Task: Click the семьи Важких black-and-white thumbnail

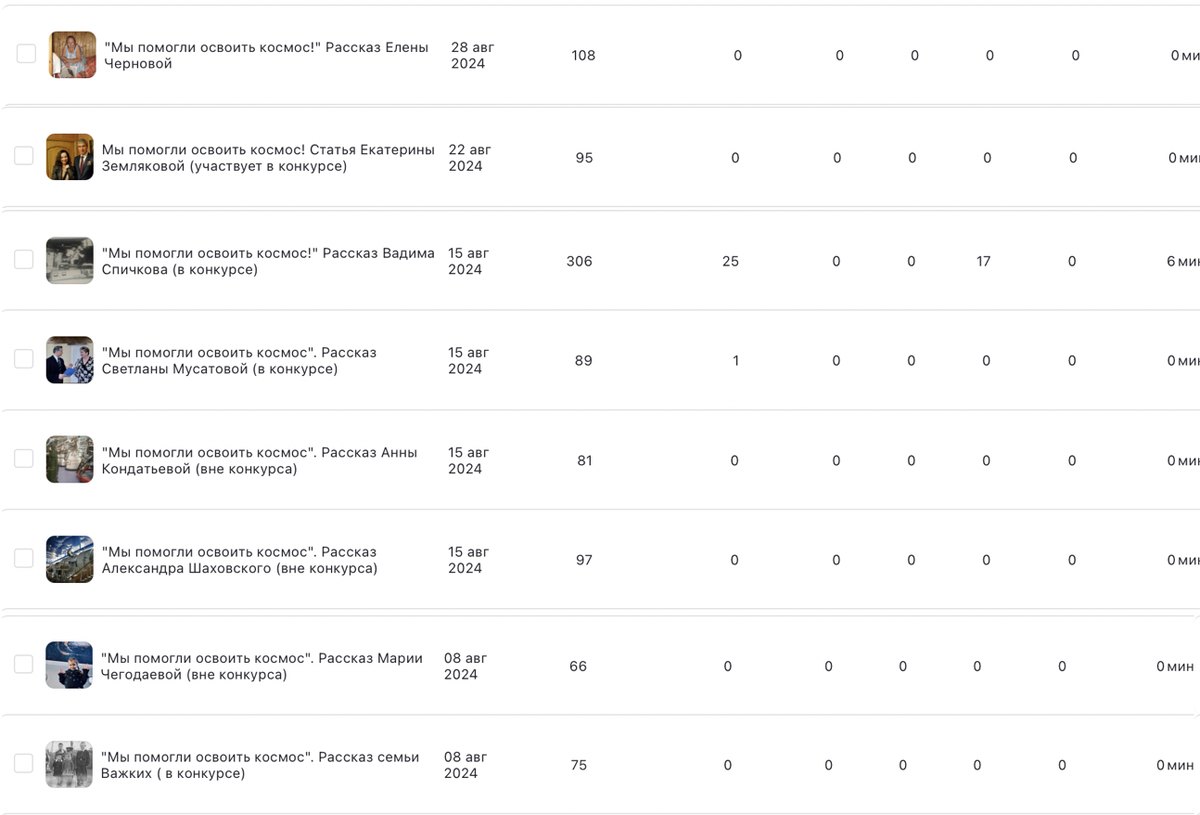Action: point(69,764)
